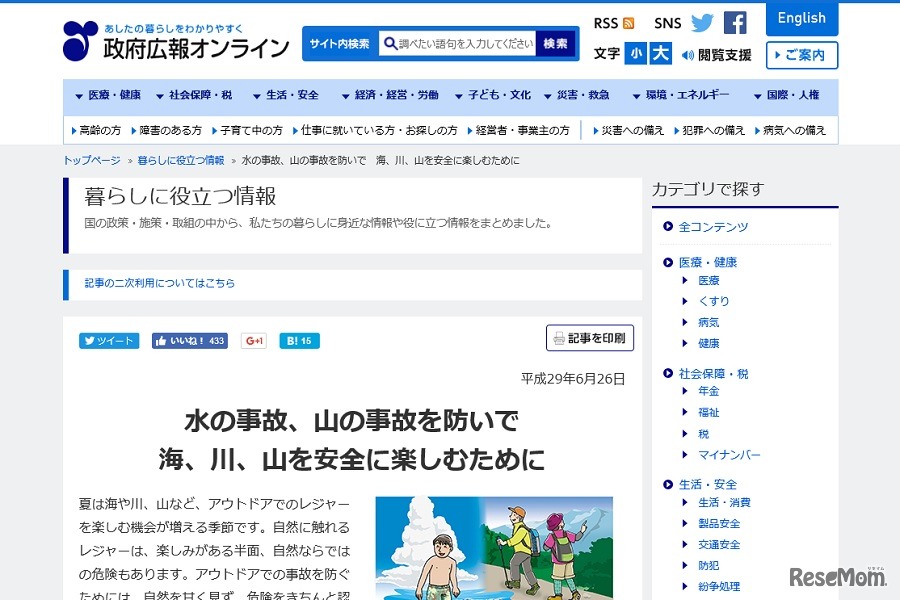Expand the 子ども・文化 navigation menu

493,95
